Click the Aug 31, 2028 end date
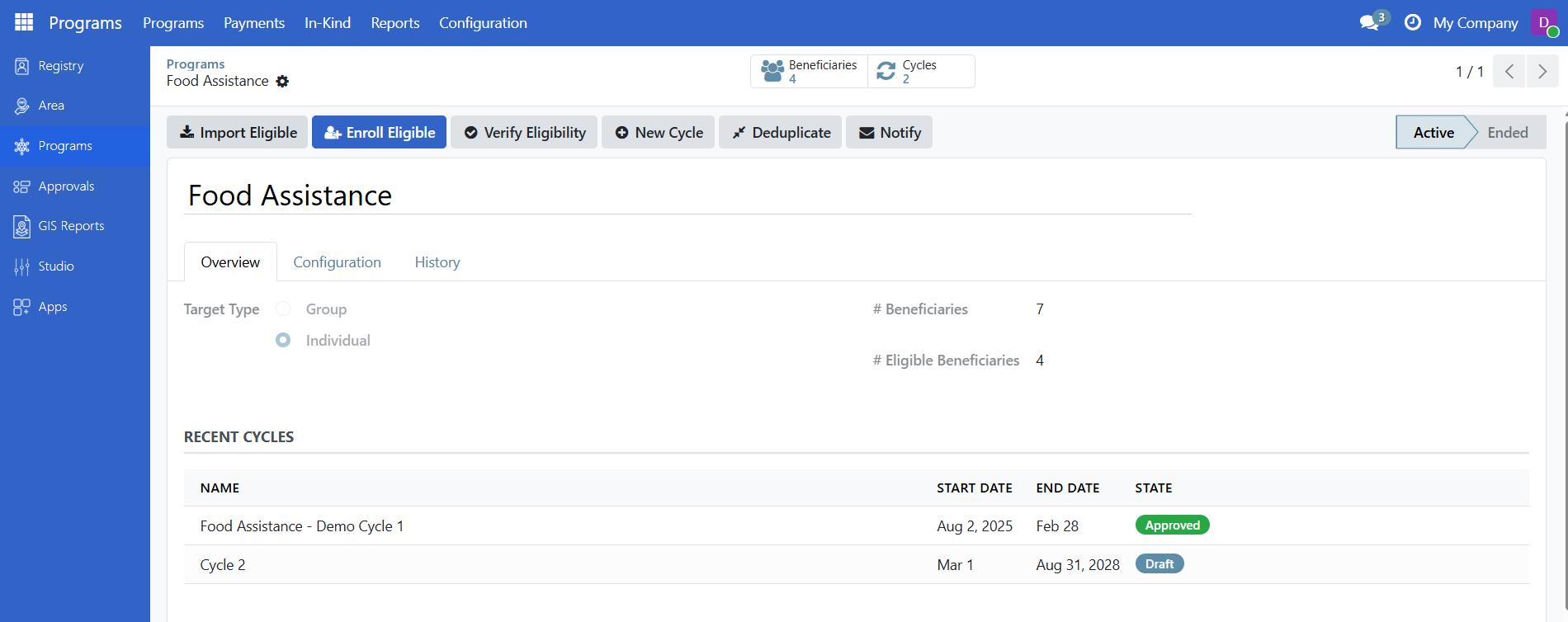The height and width of the screenshot is (622, 1568). pyautogui.click(x=1078, y=565)
